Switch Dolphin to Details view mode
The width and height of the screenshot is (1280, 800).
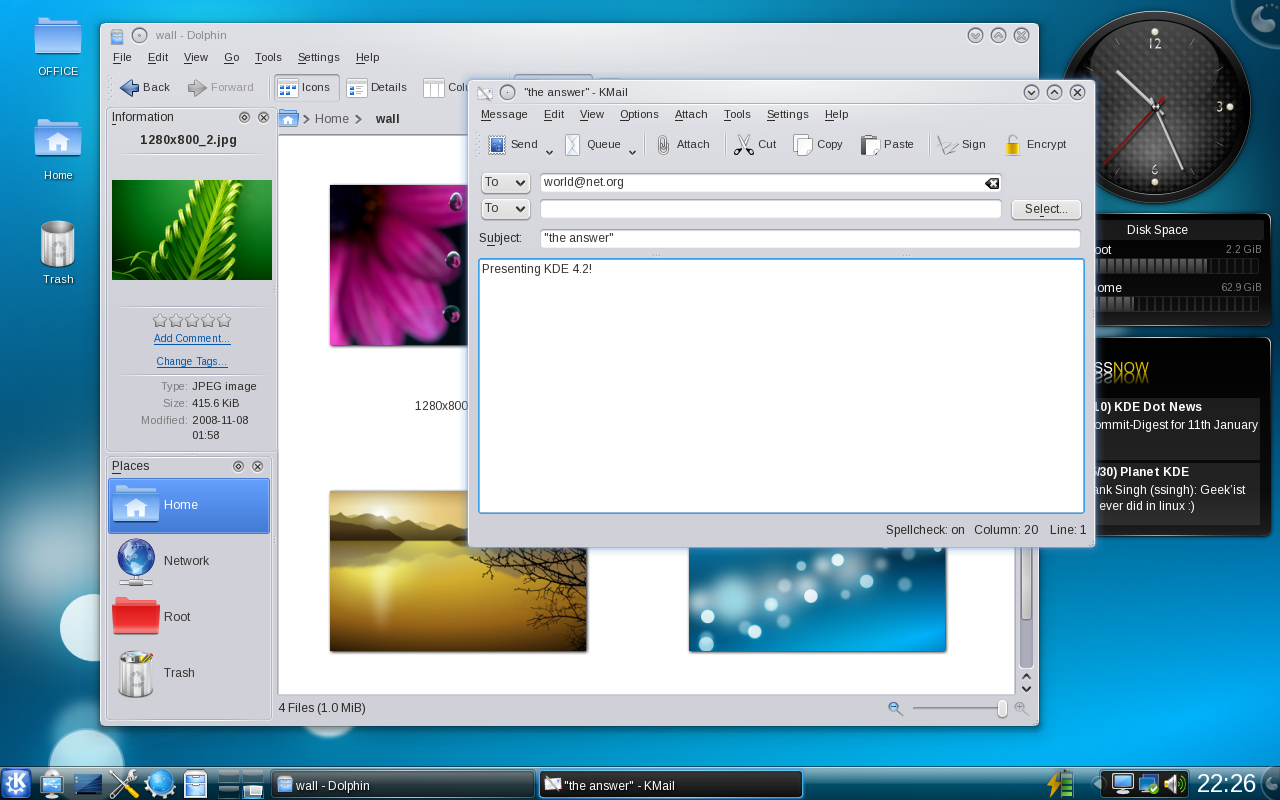[377, 87]
